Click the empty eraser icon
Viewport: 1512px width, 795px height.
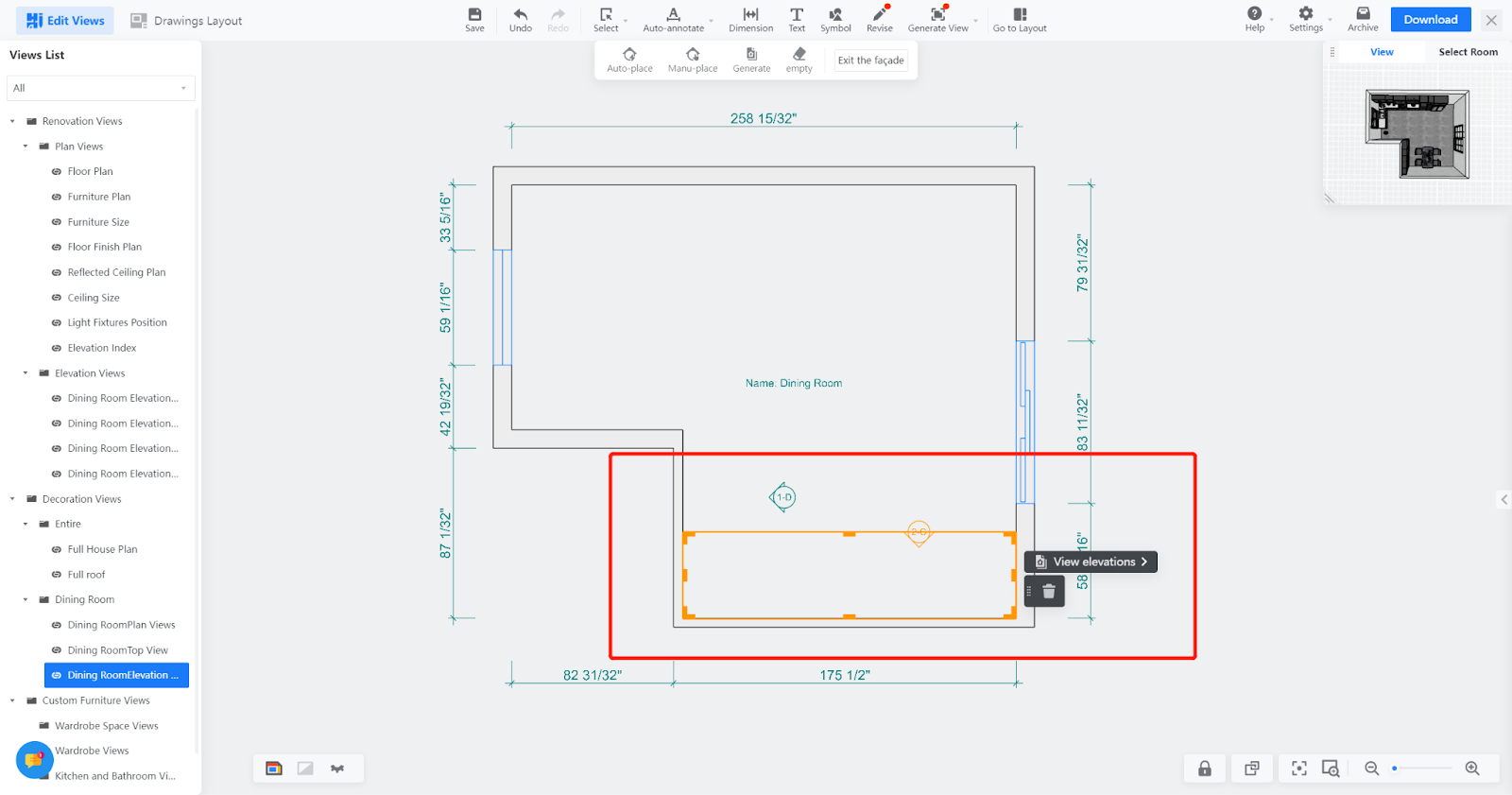tap(799, 60)
